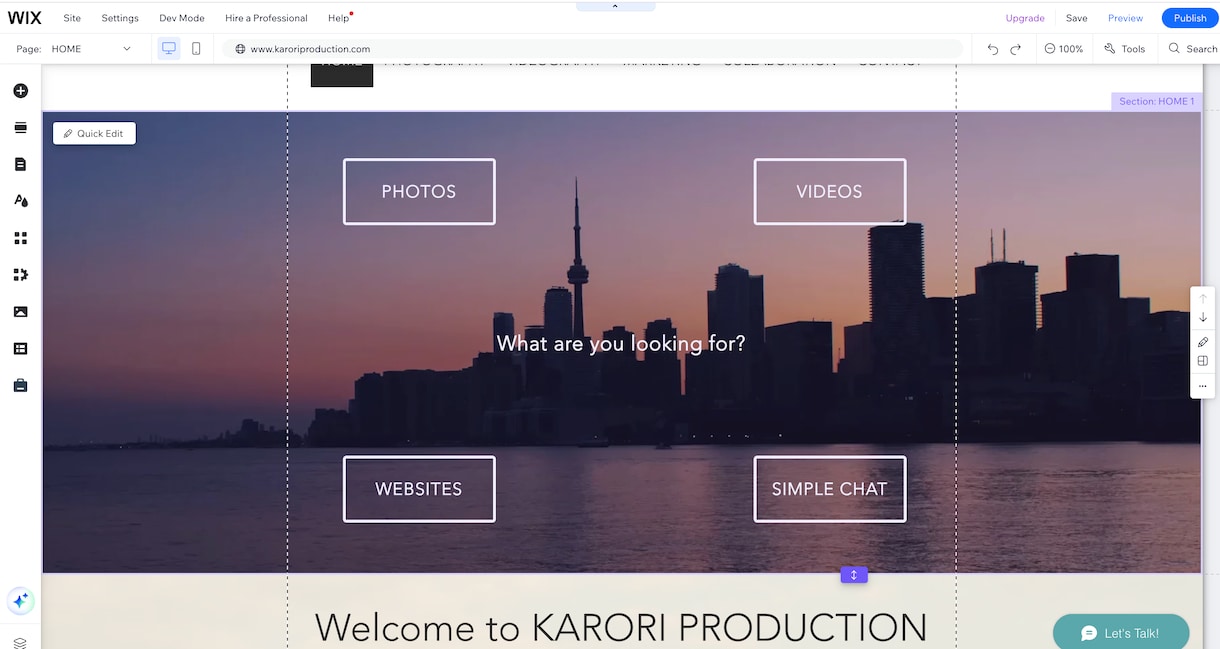Open the Media panel in the sidebar
Viewport: 1220px width, 649px height.
coord(20,311)
